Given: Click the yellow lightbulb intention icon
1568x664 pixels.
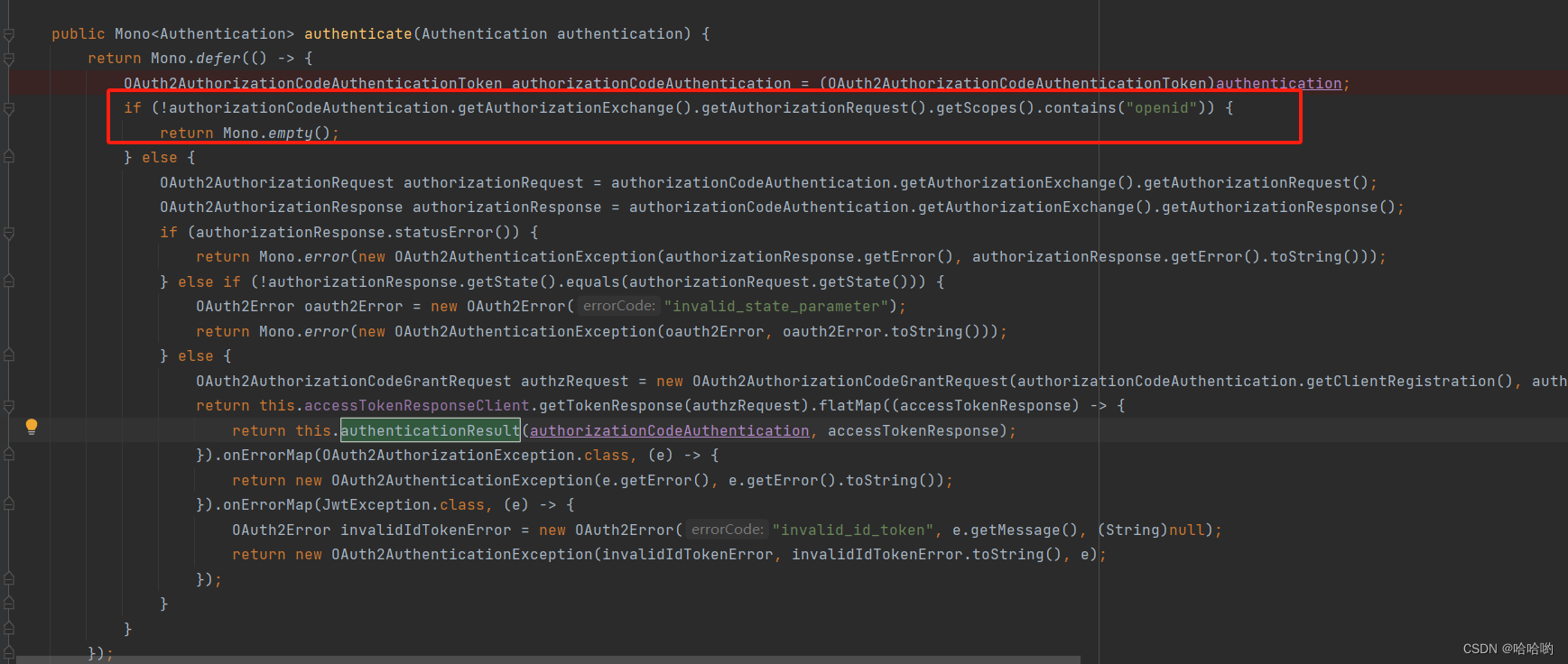Looking at the screenshot, I should click(x=32, y=426).
